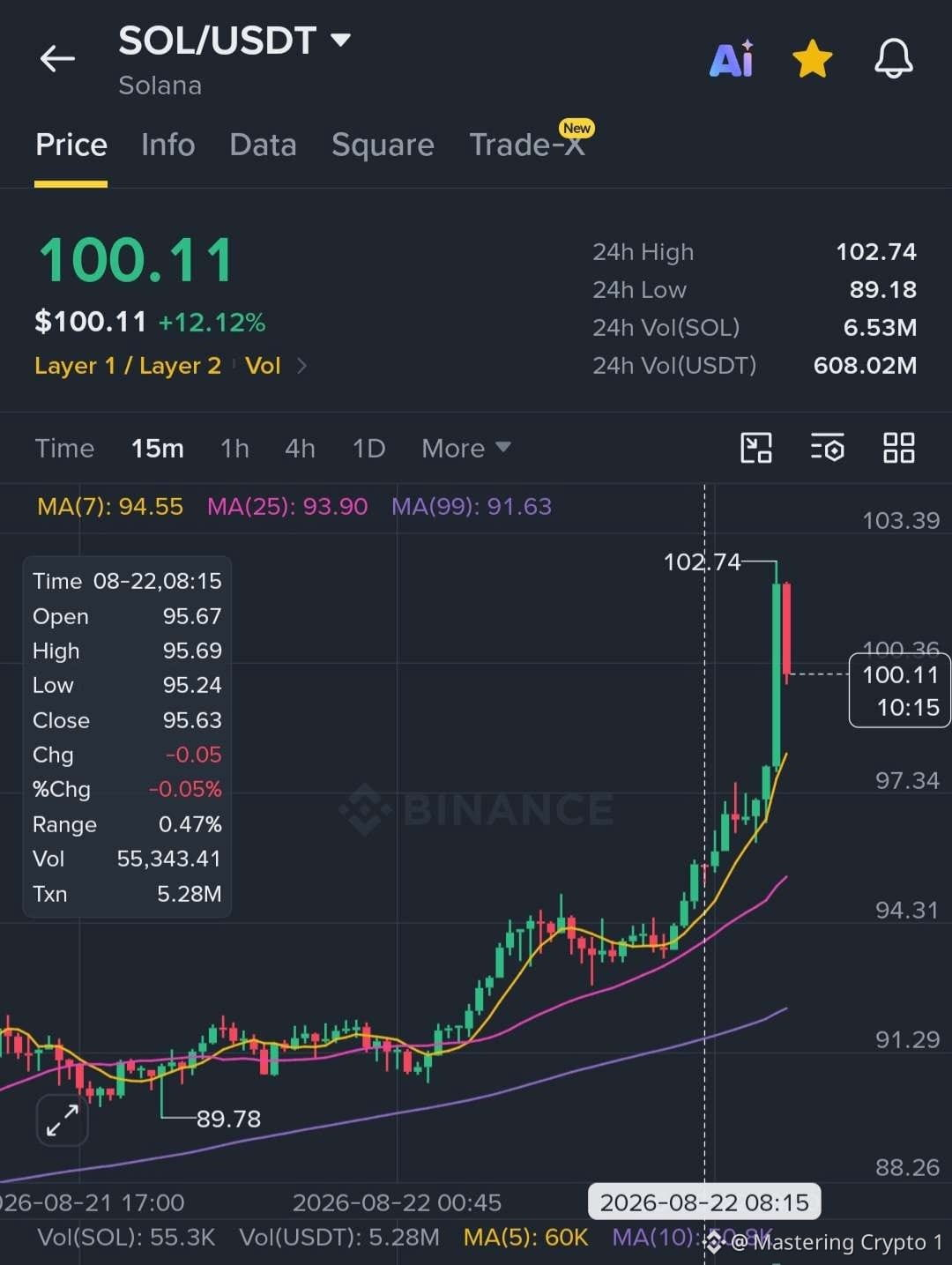Screen dimensions: 952x1265
Task: Click the Open 95.67 row in candle tooltip
Action: [x=127, y=616]
